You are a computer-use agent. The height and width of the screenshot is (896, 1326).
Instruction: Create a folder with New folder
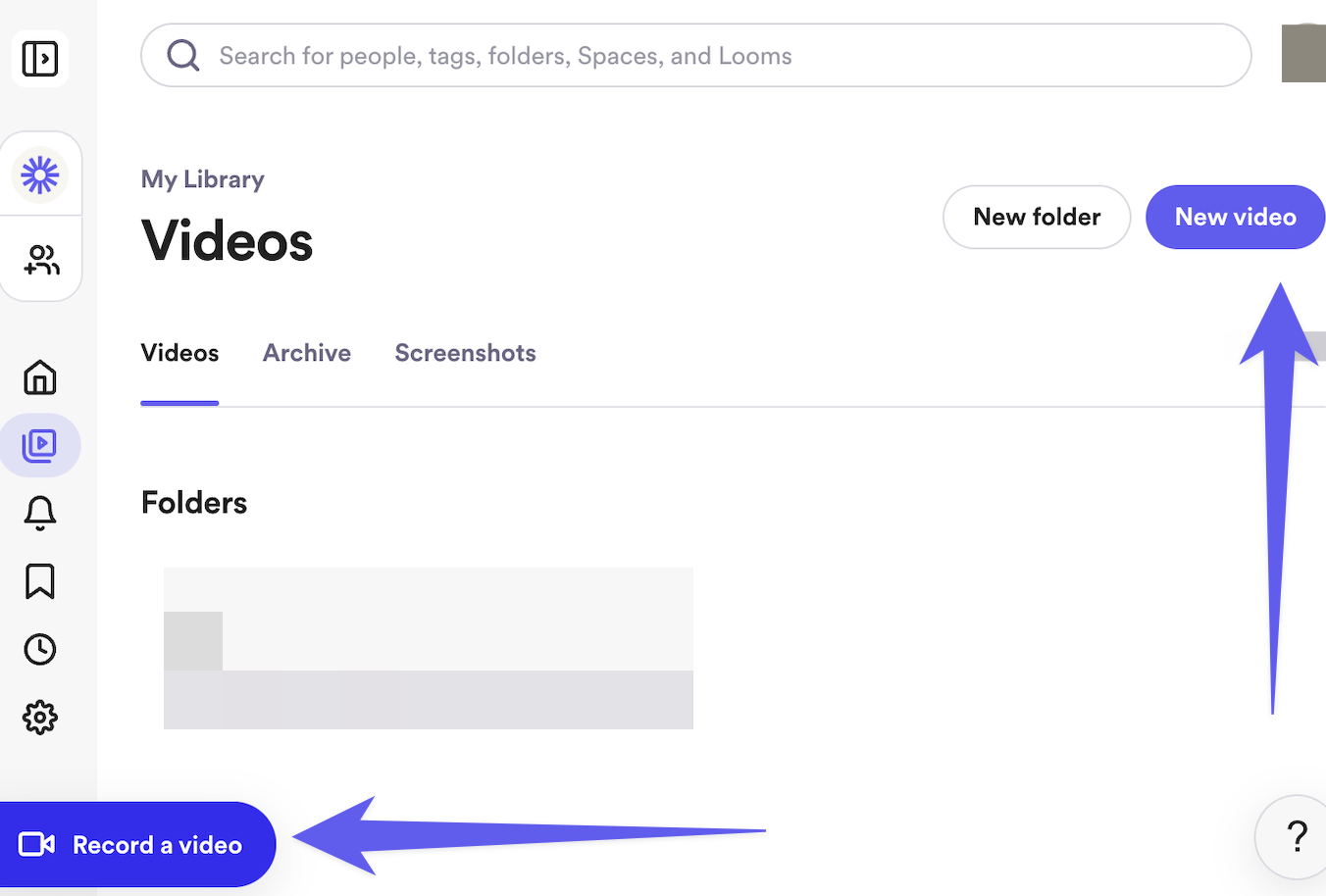coord(1037,217)
